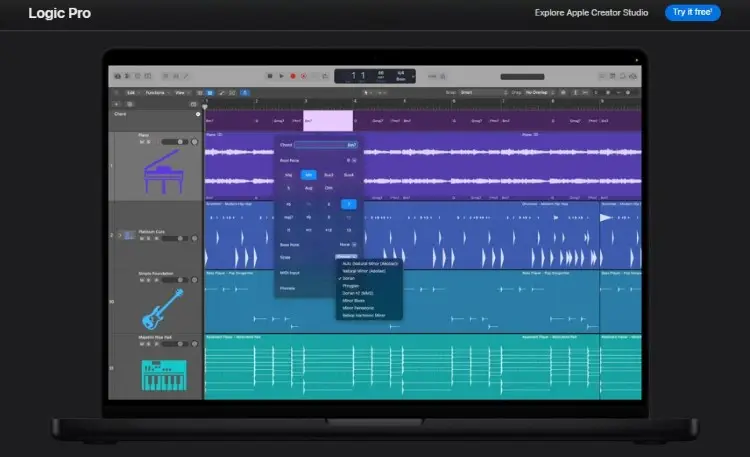Image resolution: width=750 pixels, height=457 pixels.
Task: Click the Piano track volume slider
Action: click(x=175, y=142)
